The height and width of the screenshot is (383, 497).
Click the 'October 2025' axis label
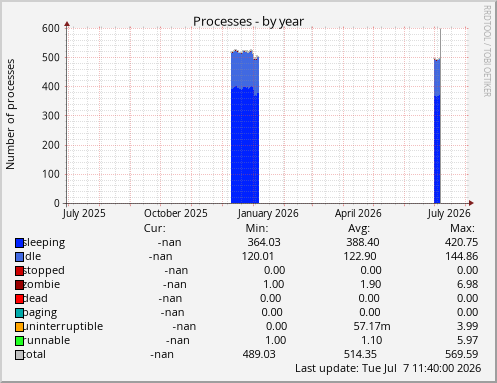coord(176,213)
